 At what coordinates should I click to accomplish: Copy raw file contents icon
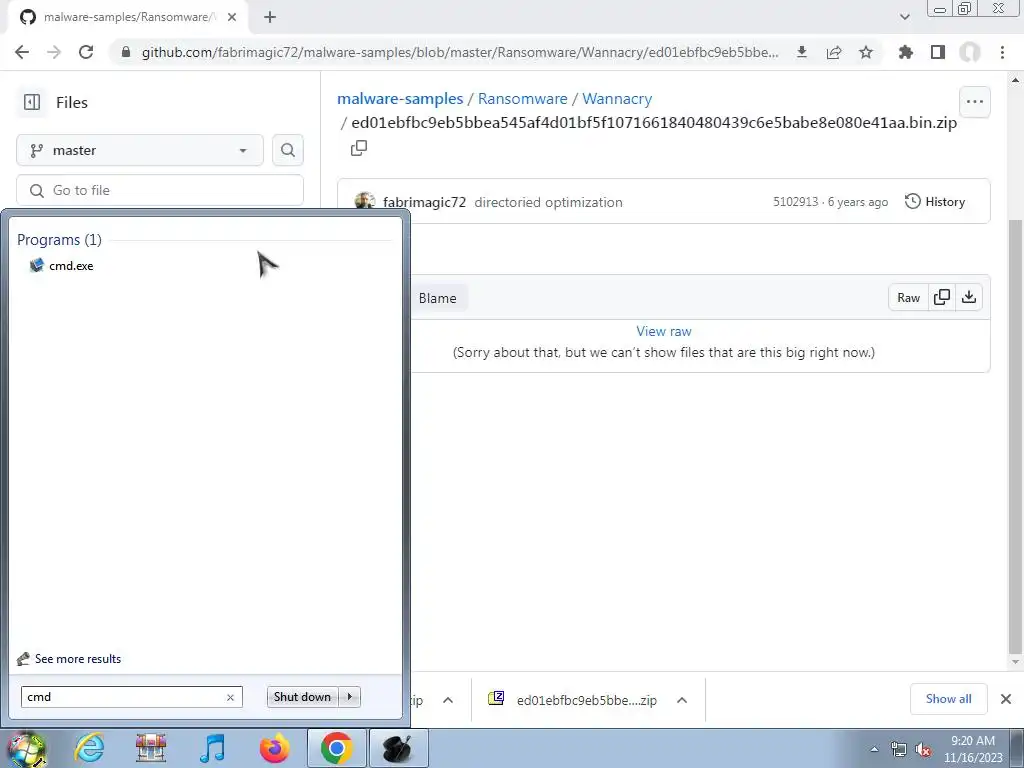click(x=942, y=298)
